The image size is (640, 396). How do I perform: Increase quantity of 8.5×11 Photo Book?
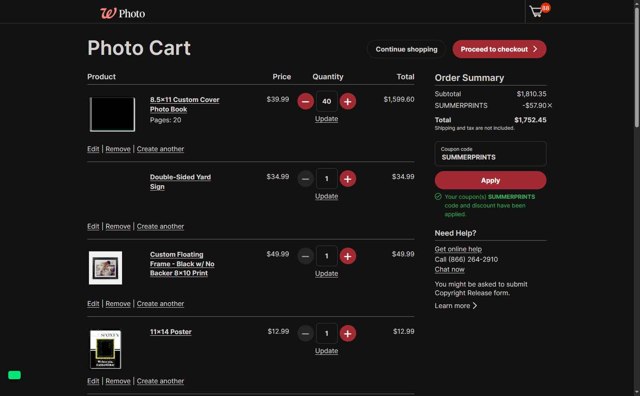coord(348,101)
